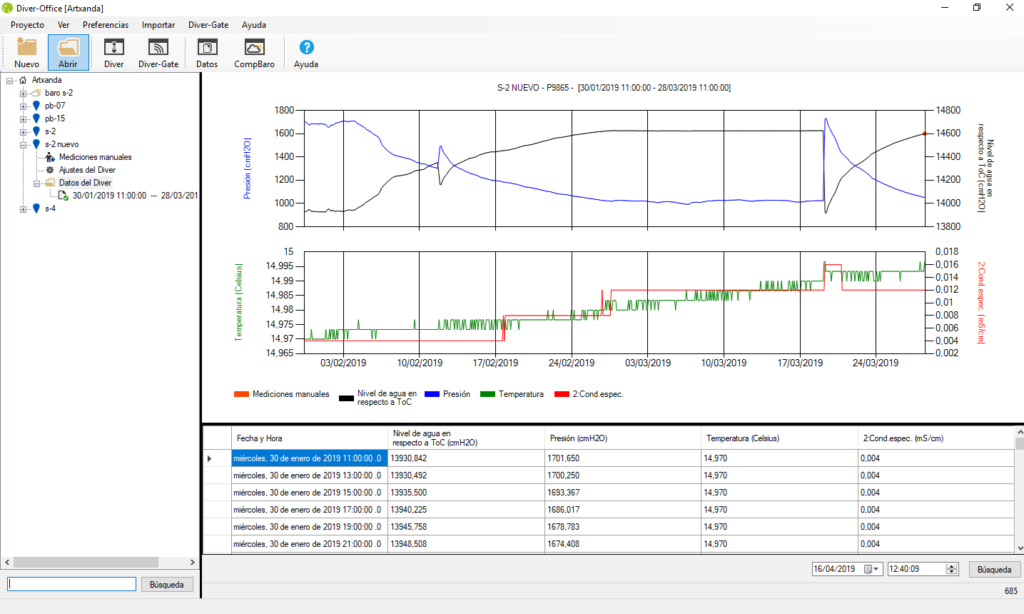Click the cell with value 13935,500
Image resolution: width=1024 pixels, height=614 pixels.
click(x=466, y=493)
